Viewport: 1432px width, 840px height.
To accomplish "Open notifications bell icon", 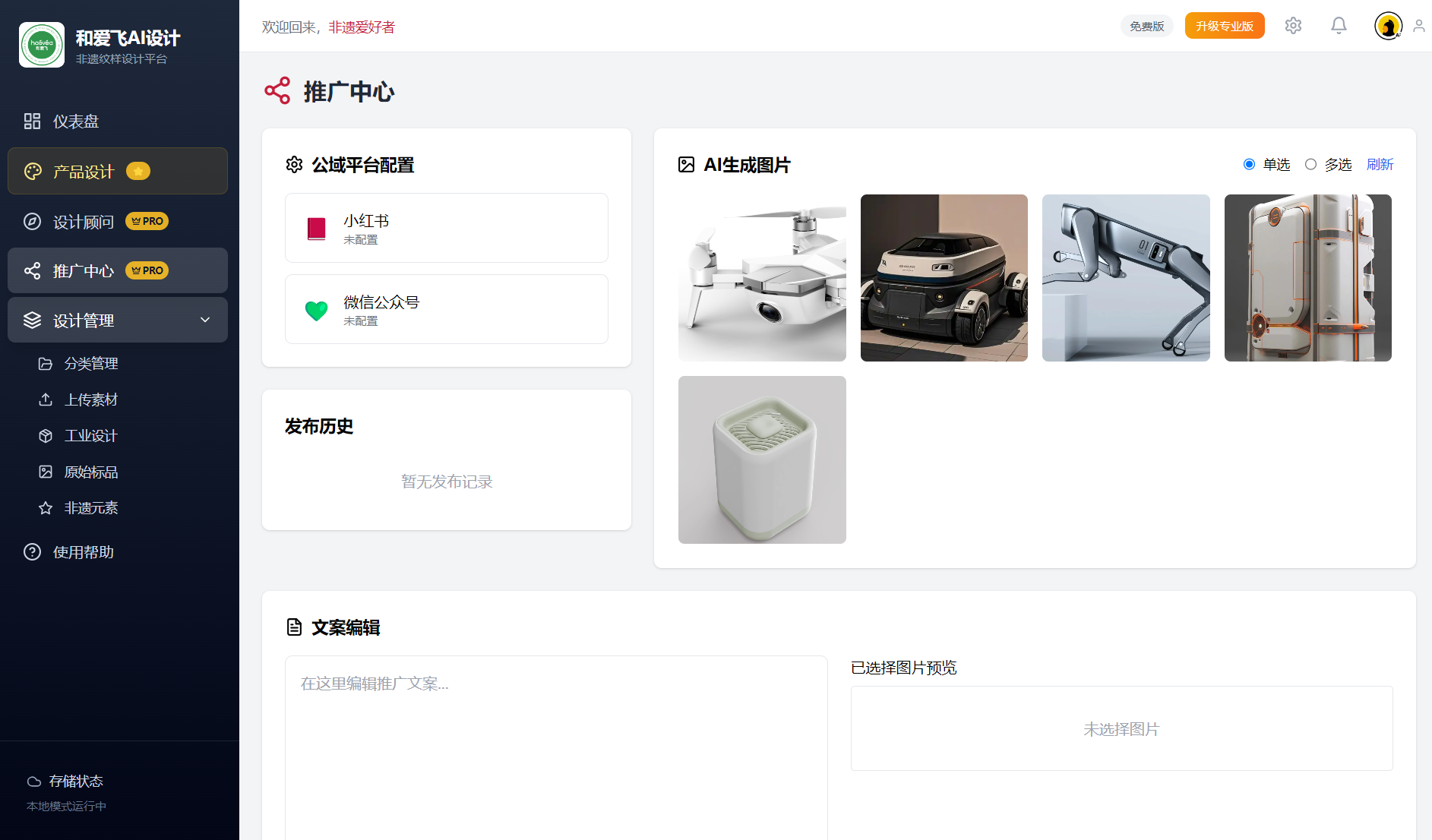I will click(1339, 26).
